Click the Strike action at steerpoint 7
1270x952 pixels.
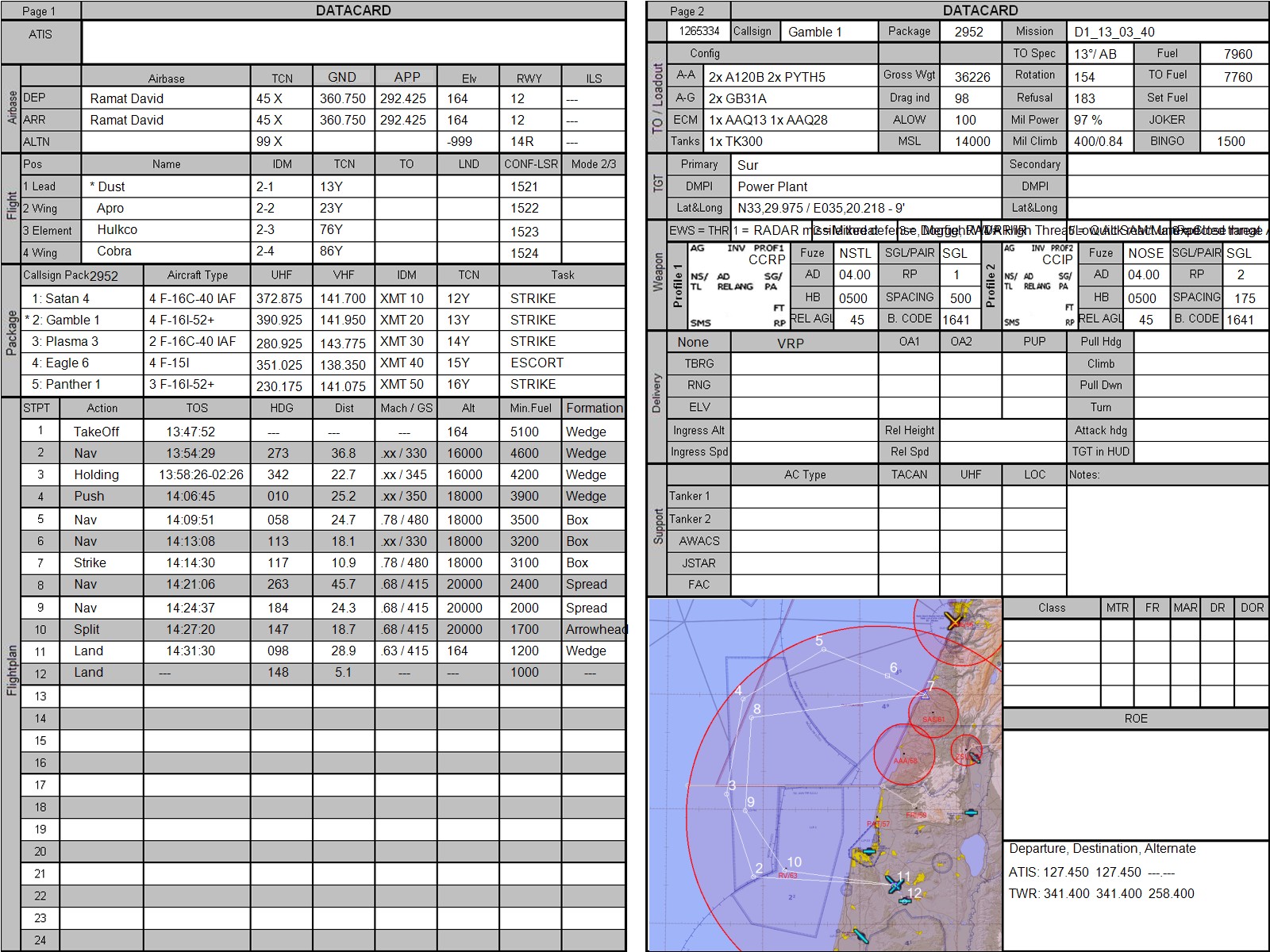click(90, 562)
